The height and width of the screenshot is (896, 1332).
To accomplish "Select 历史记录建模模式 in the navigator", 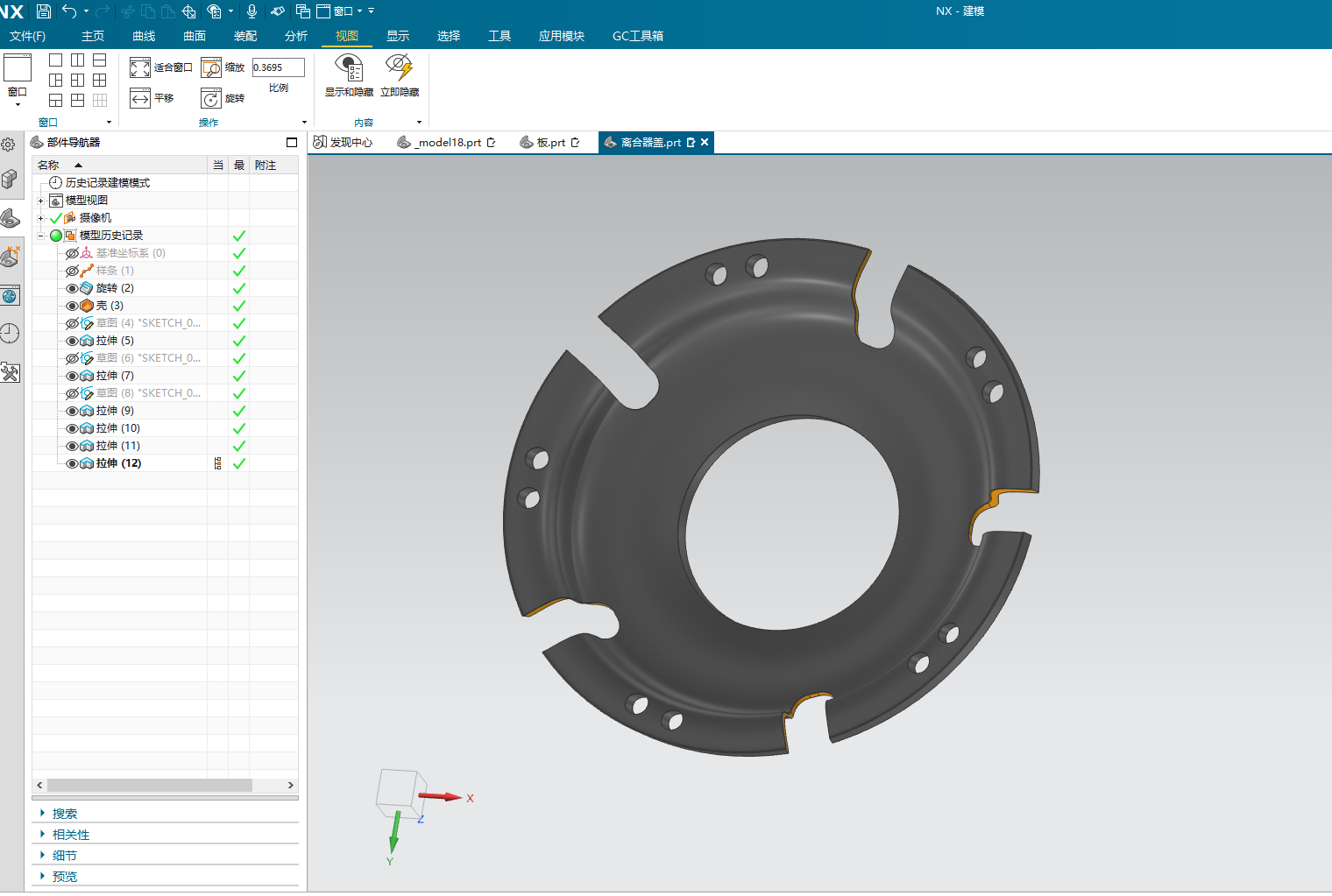I will click(107, 183).
